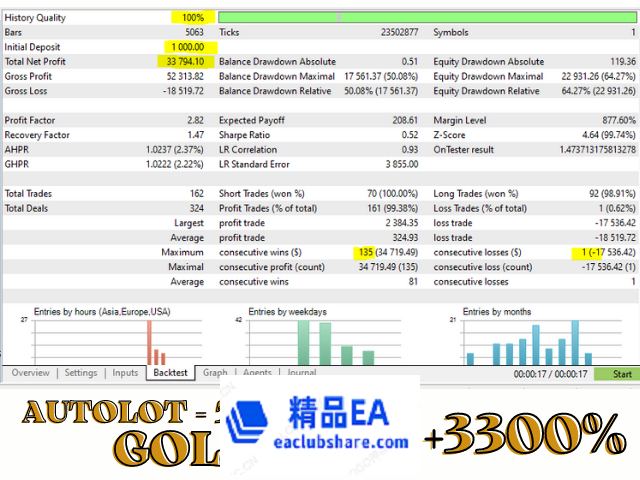Select the Largest profit trade value 2 384.35

(402, 223)
